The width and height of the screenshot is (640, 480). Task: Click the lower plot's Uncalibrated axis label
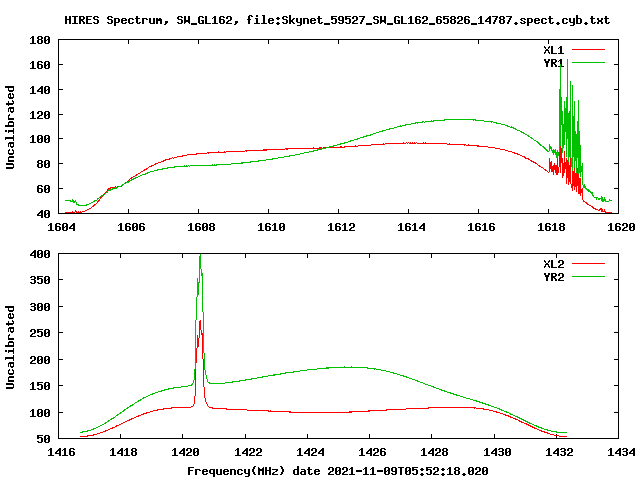pyautogui.click(x=10, y=347)
